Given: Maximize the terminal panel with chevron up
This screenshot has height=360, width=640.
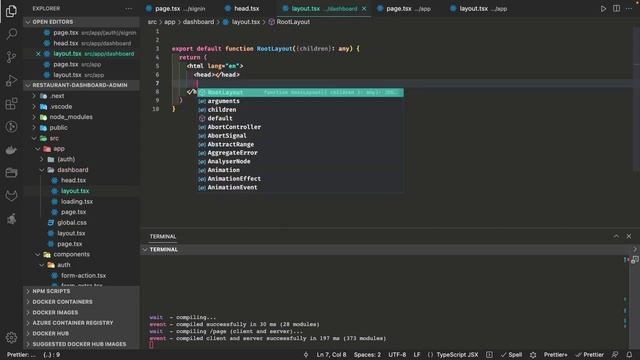Looking at the screenshot, I should click(616, 236).
